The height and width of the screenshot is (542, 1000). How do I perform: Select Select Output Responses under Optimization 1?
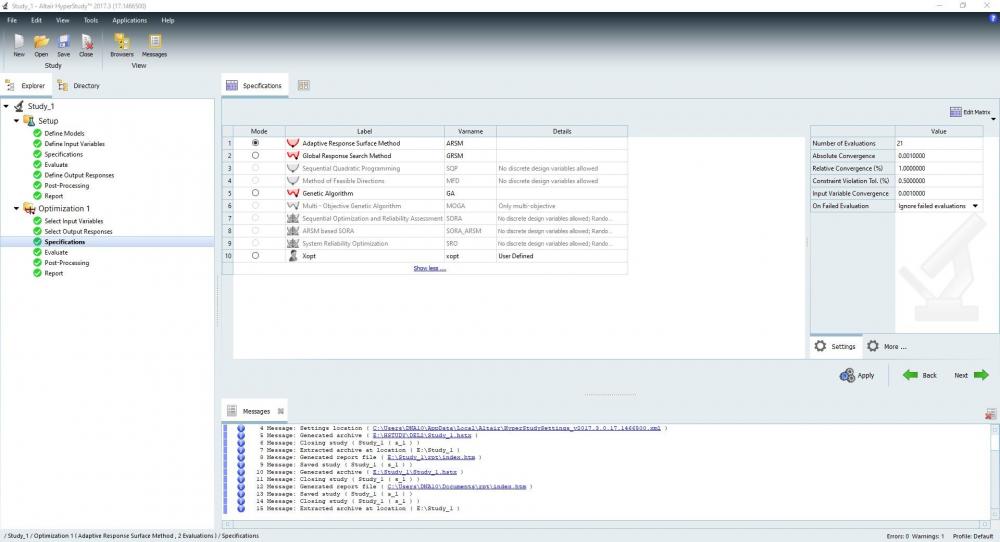(78, 231)
